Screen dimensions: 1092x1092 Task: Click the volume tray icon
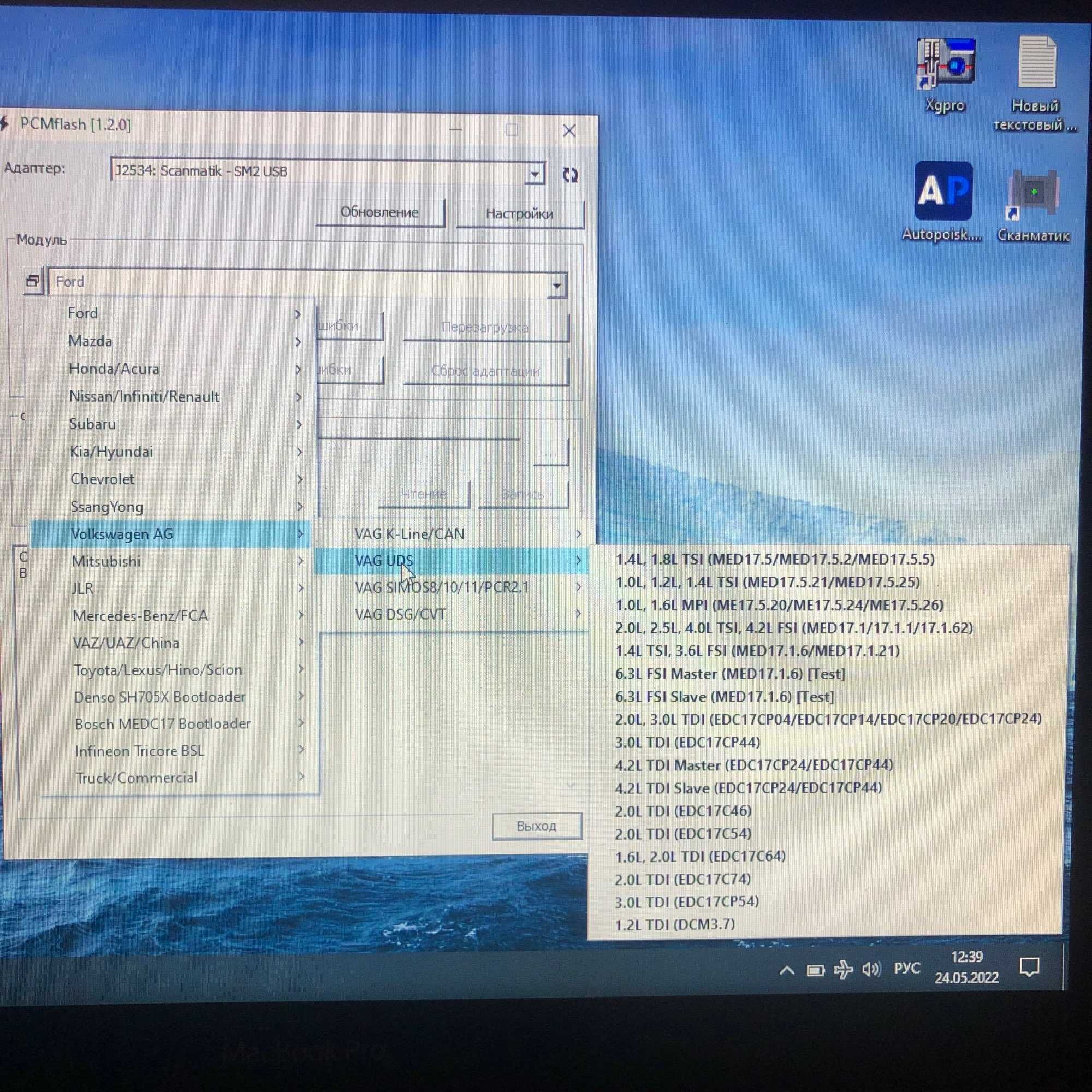point(871,970)
